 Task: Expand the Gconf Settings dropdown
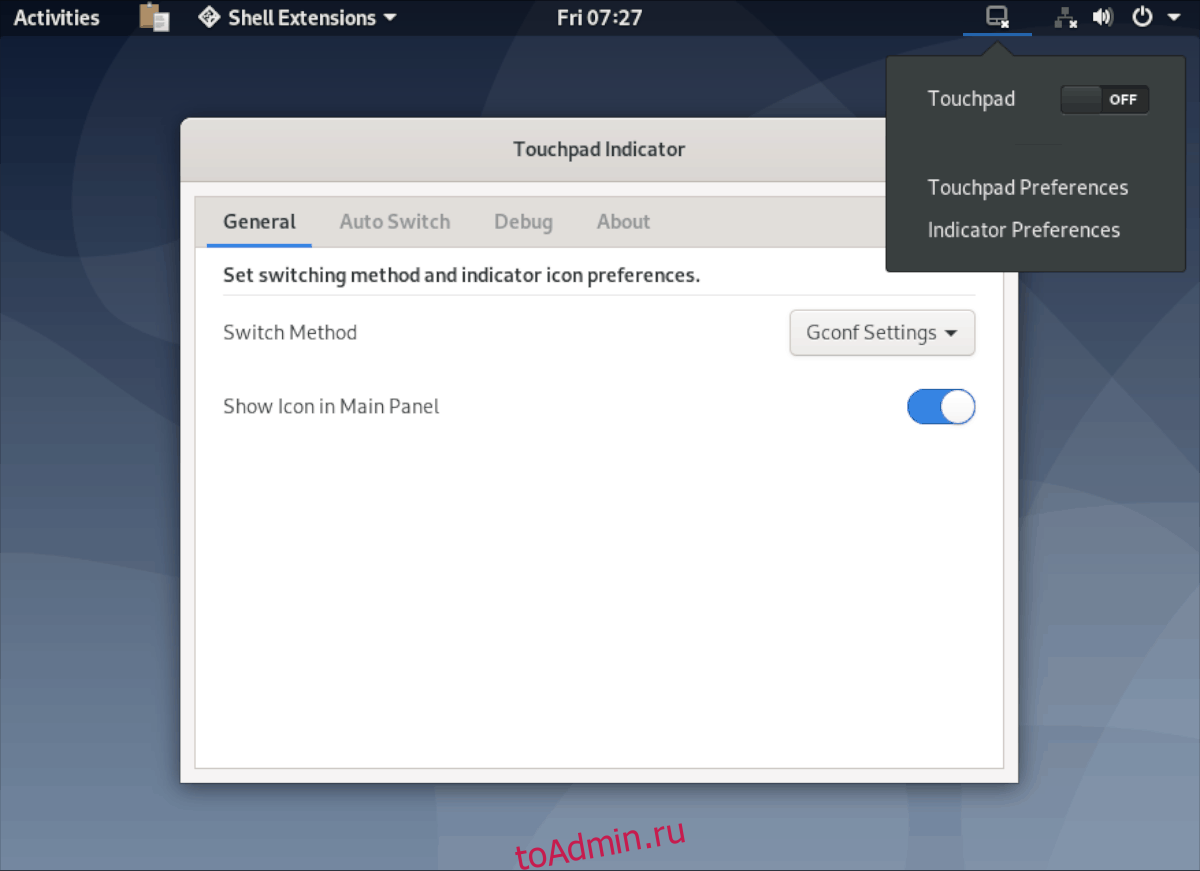click(882, 333)
